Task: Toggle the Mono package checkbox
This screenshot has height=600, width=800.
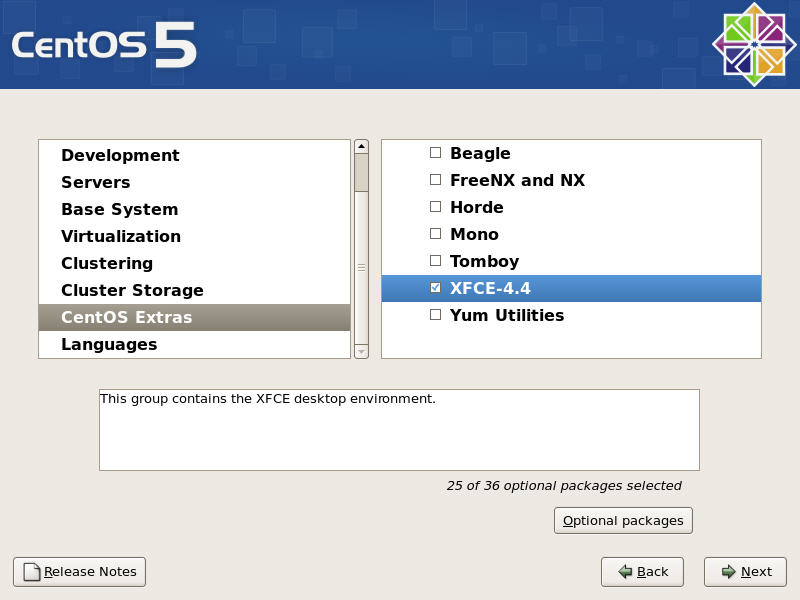Action: (435, 234)
